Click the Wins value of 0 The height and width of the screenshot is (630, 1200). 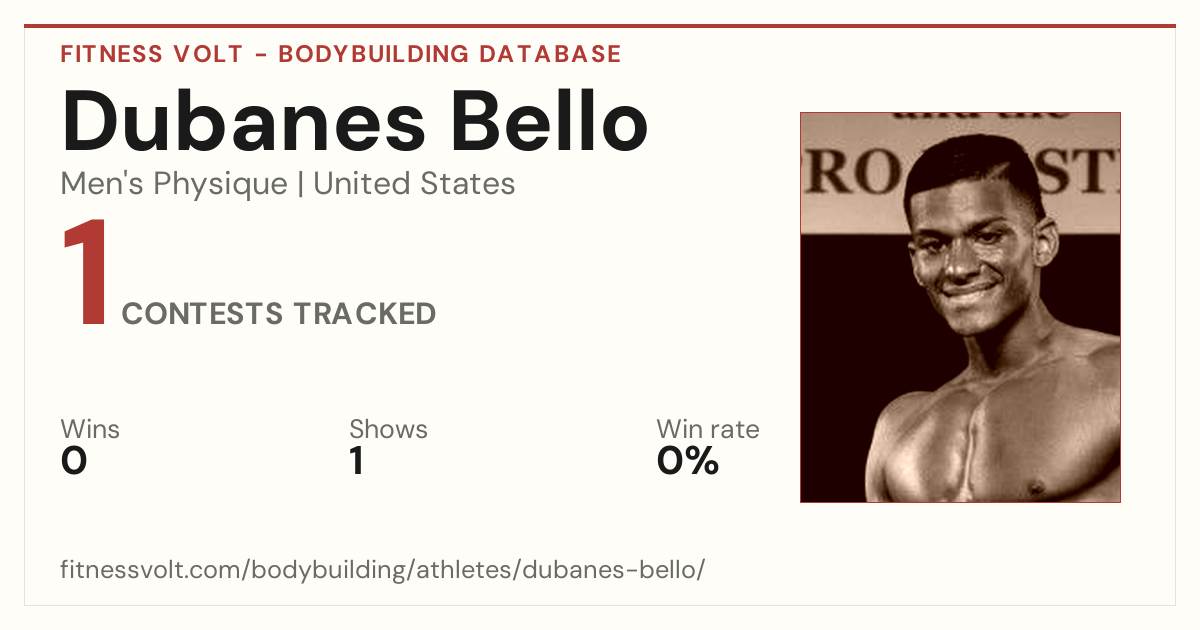coord(74,461)
